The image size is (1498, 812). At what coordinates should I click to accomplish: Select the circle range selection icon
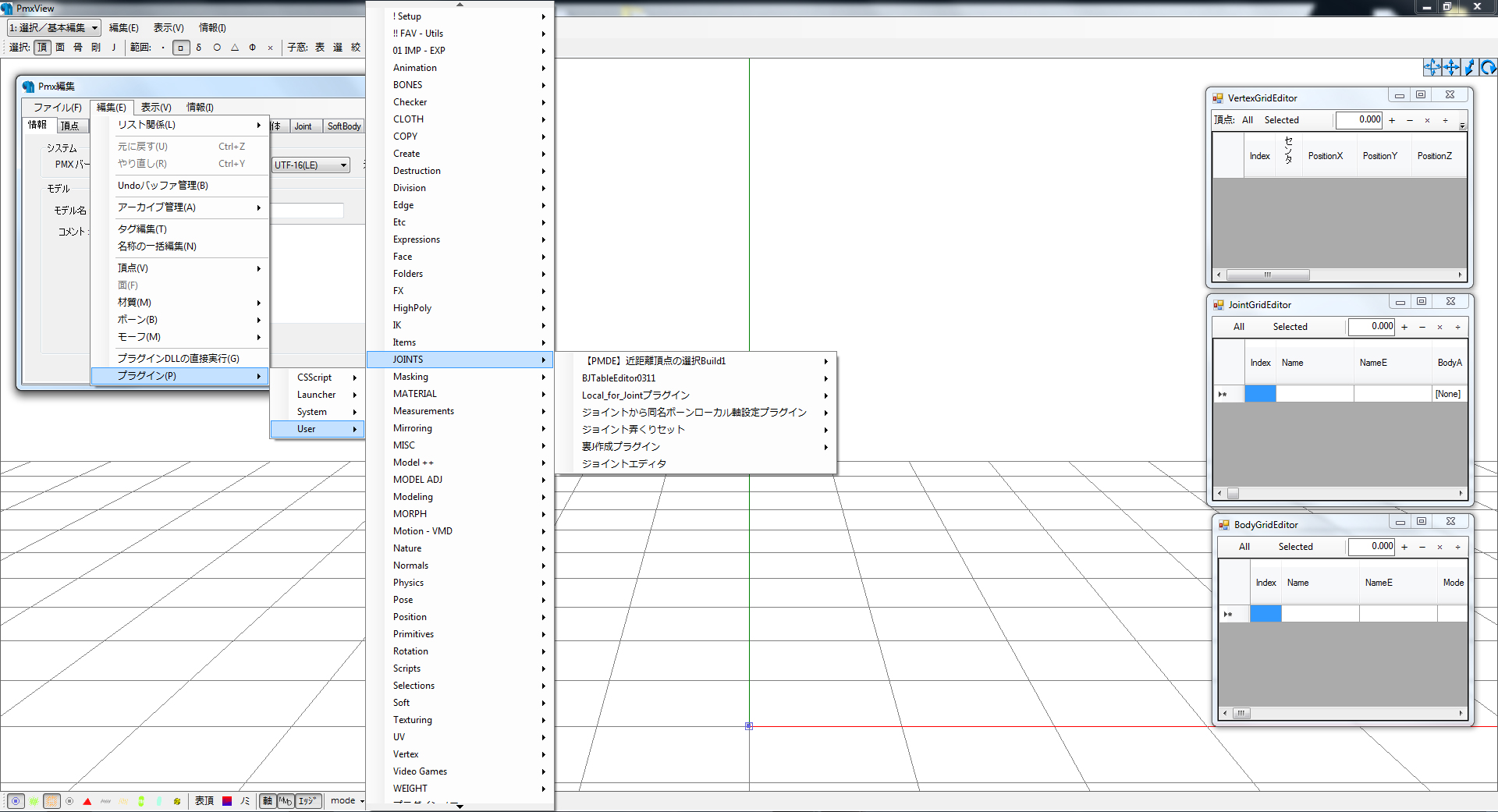click(217, 48)
